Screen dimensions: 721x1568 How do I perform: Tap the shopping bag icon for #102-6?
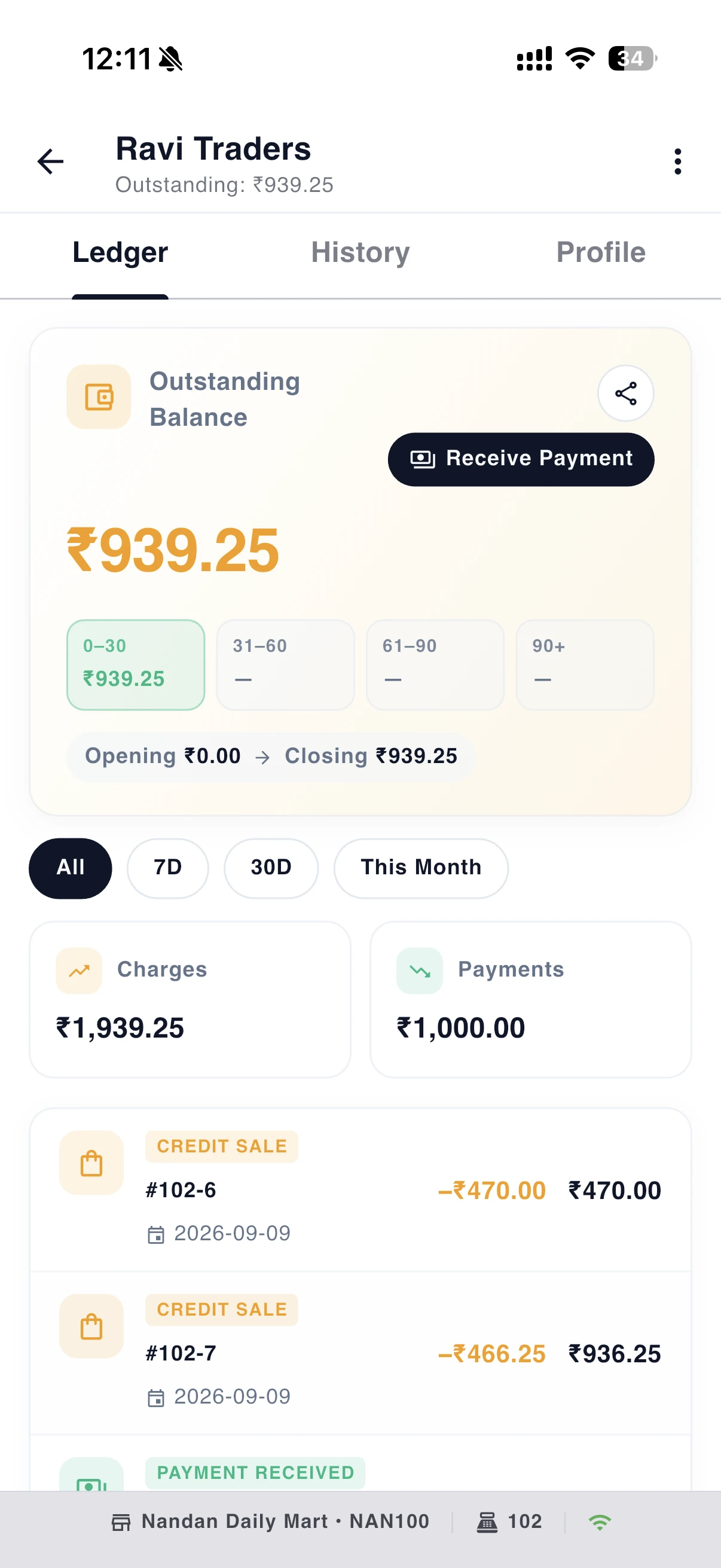(91, 1163)
